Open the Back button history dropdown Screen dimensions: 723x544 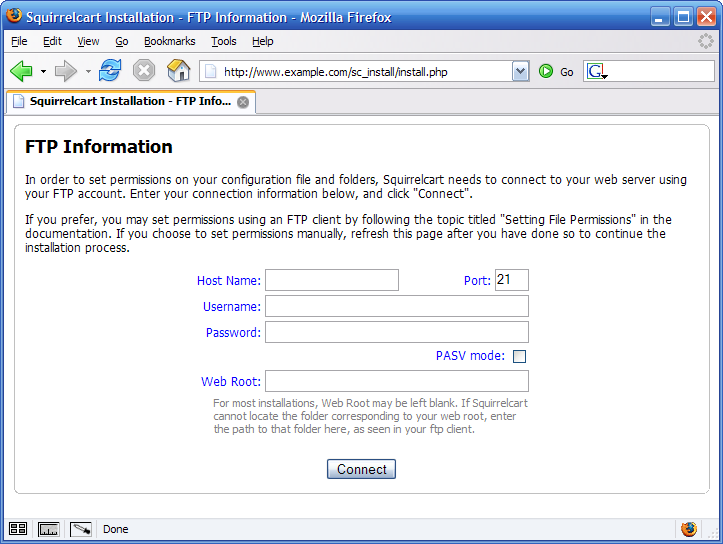coord(43,72)
